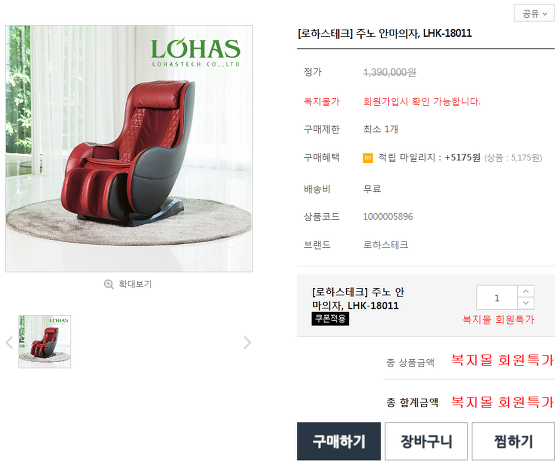560x467 pixels.
Task: Click the main massage chair product image
Action: click(129, 149)
